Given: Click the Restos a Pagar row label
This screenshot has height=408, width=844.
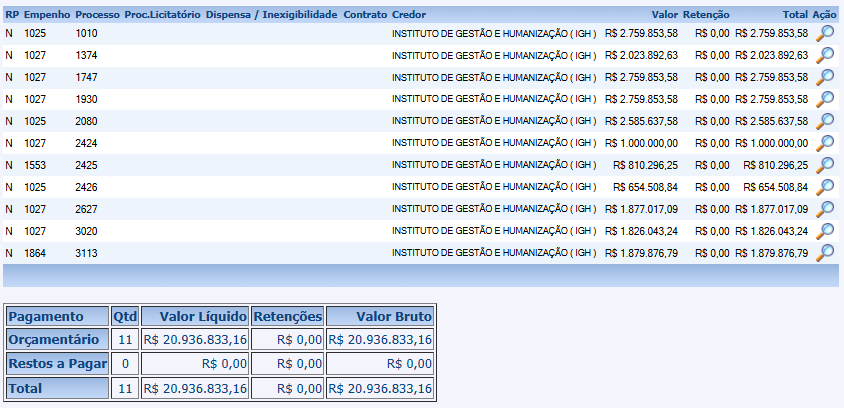Looking at the screenshot, I should pos(57,364).
